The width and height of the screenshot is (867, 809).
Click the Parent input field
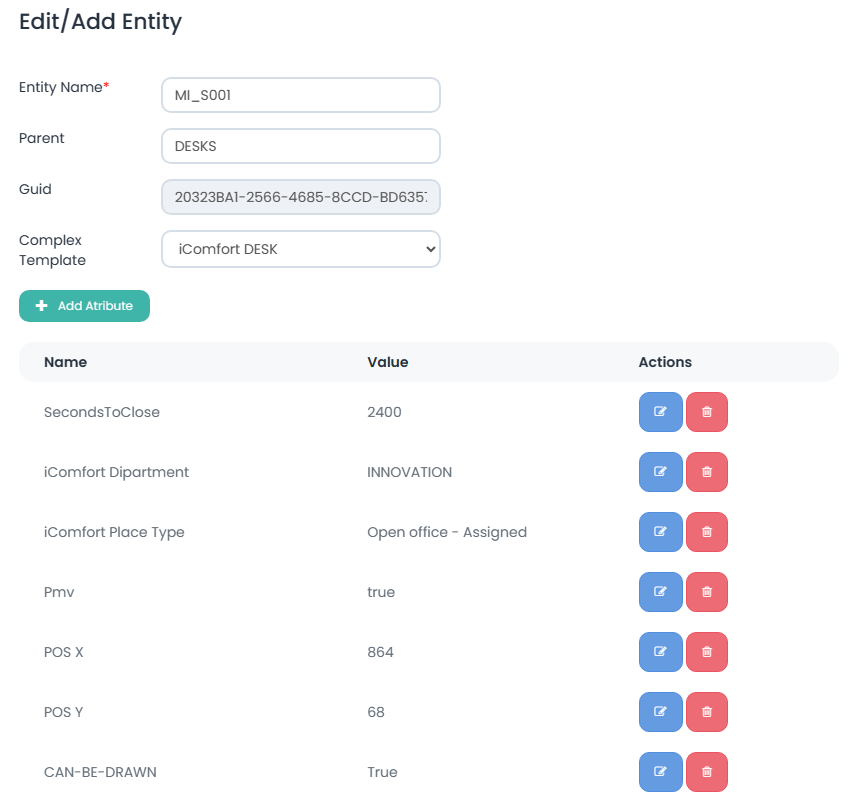point(300,146)
